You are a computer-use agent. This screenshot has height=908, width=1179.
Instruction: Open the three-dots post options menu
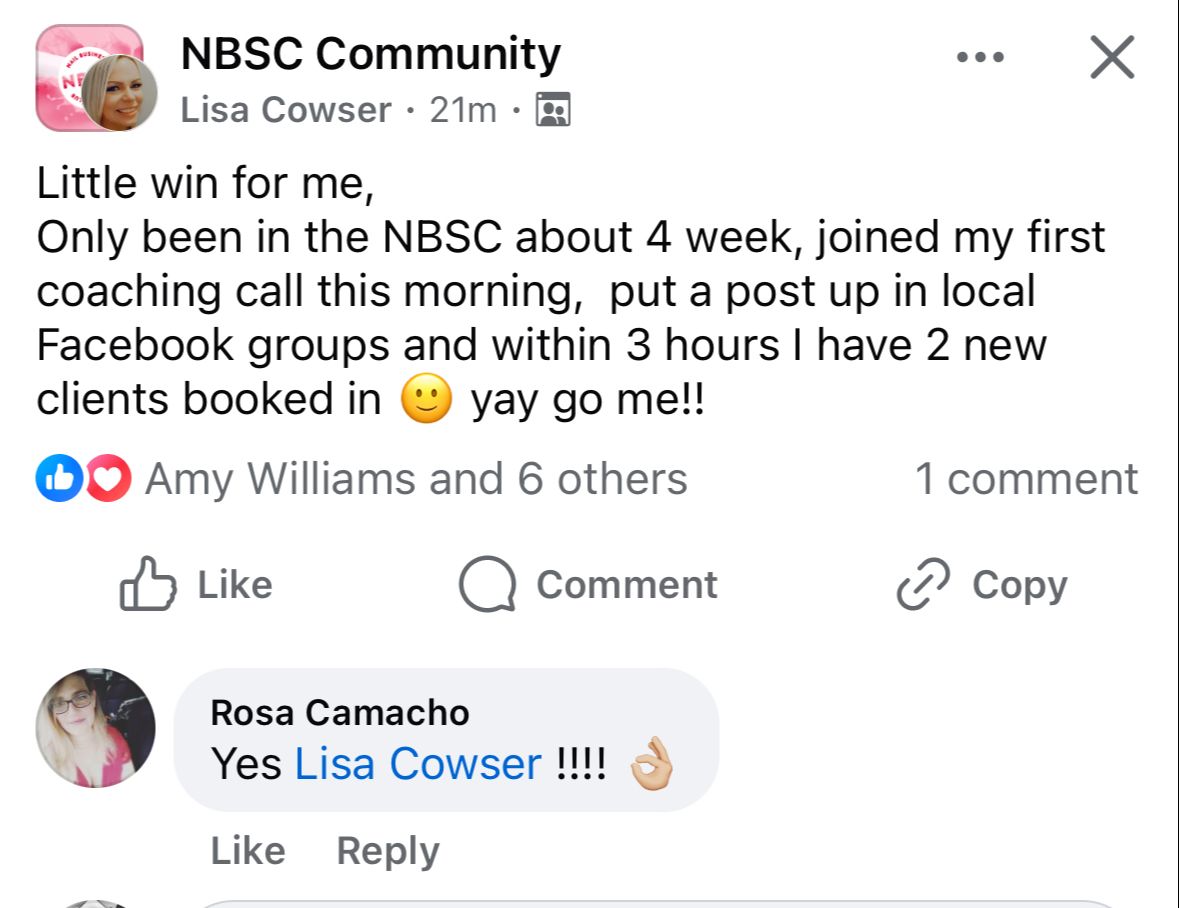(979, 58)
